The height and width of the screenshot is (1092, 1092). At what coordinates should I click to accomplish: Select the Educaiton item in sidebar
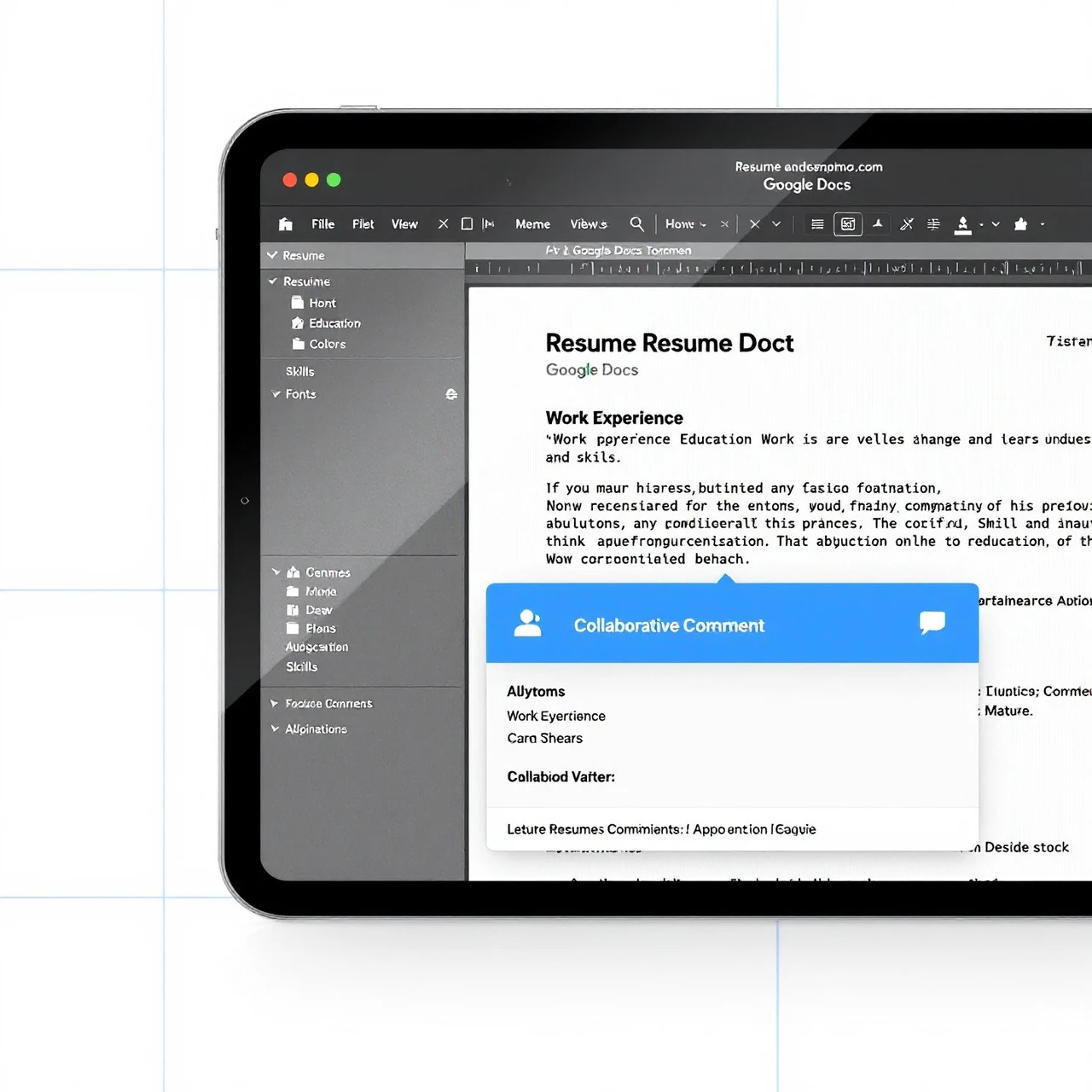point(334,323)
